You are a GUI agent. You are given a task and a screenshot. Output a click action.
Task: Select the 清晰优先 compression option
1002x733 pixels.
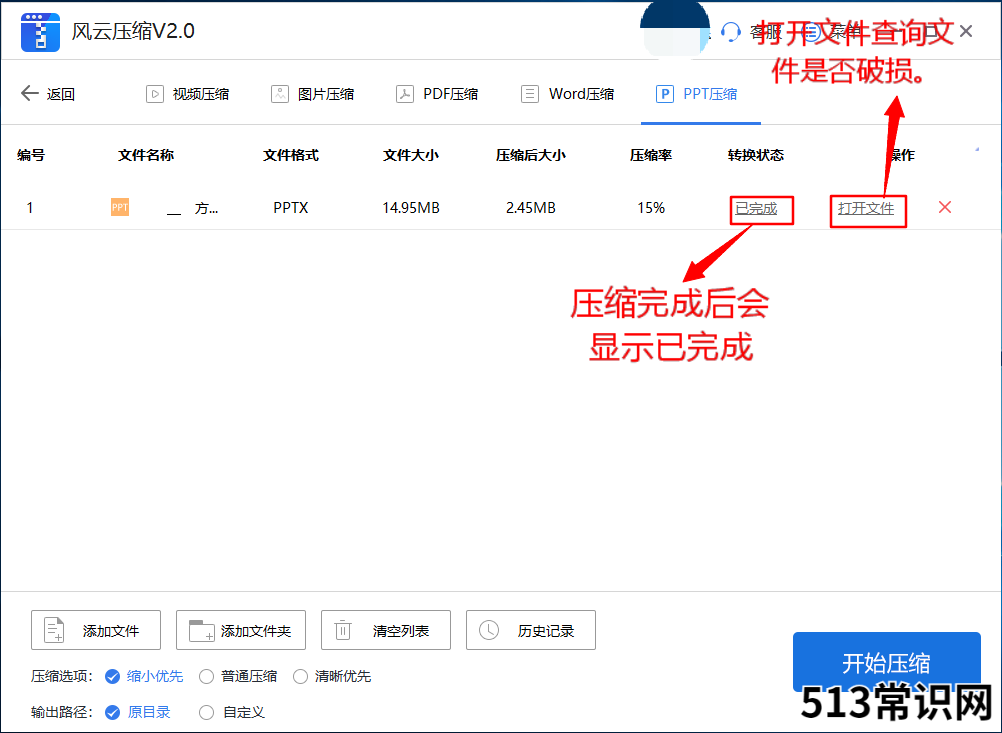(x=332, y=676)
